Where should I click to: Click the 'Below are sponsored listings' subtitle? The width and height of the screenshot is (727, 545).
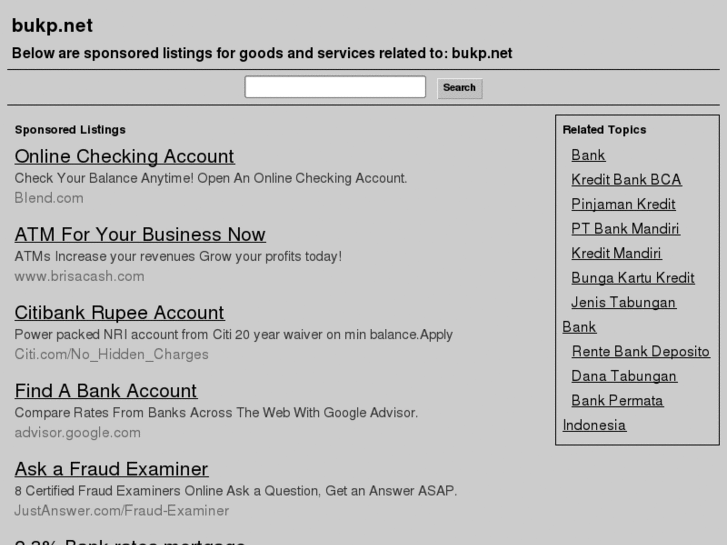point(262,53)
